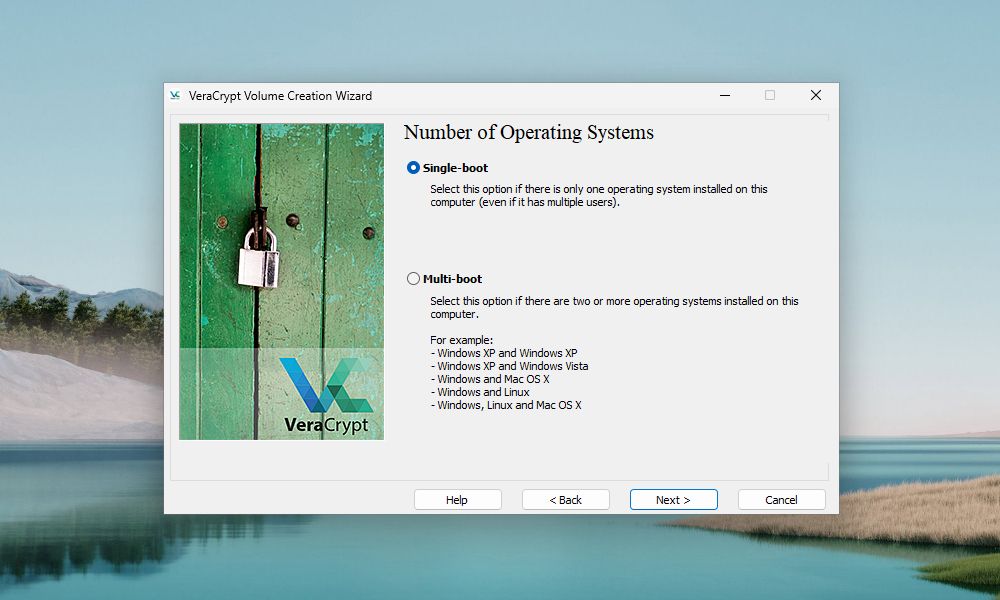Proceed with the Next > button
The width and height of the screenshot is (1000, 600).
[673, 500]
